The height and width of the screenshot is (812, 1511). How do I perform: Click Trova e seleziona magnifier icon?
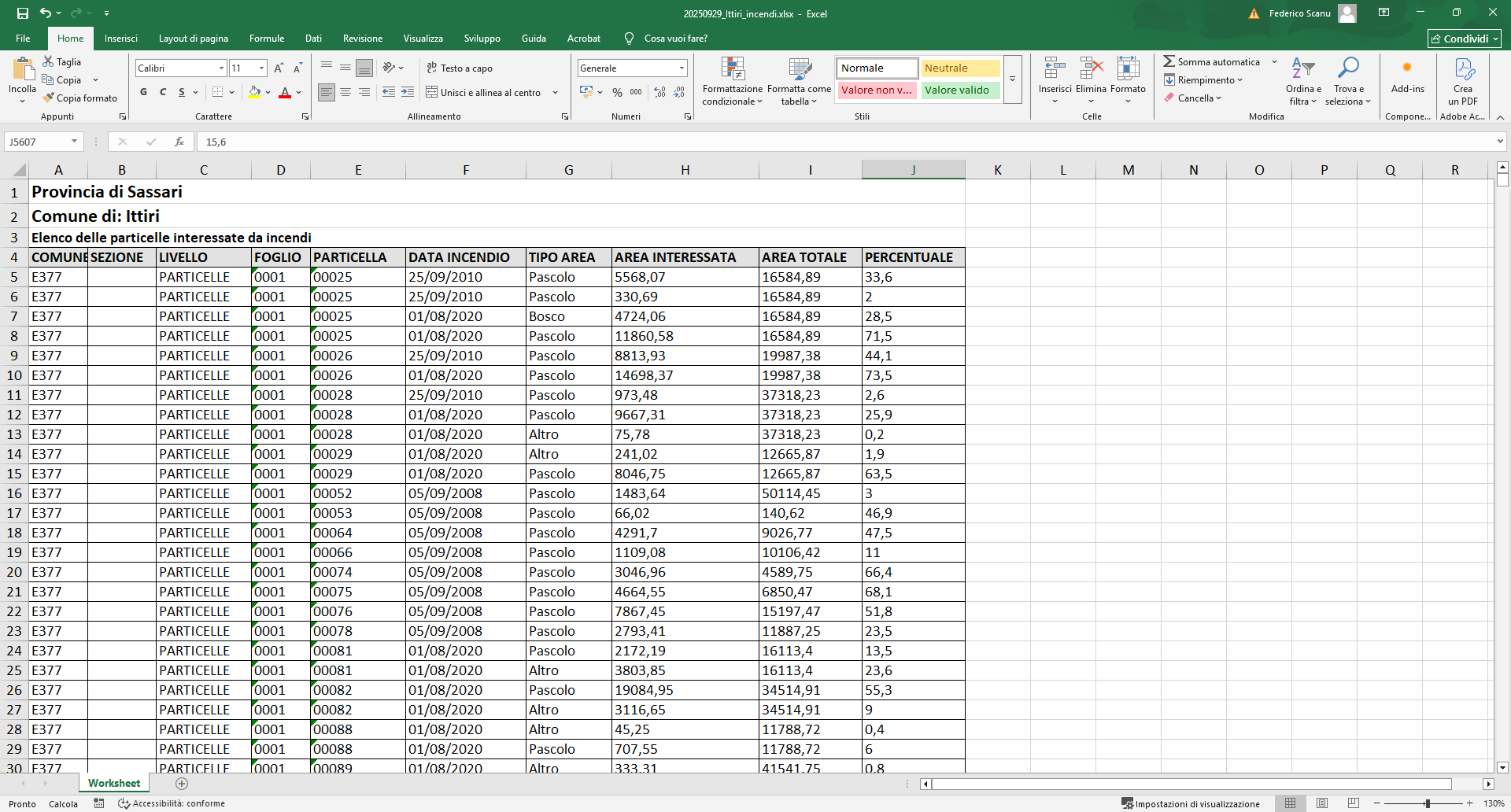(1347, 69)
